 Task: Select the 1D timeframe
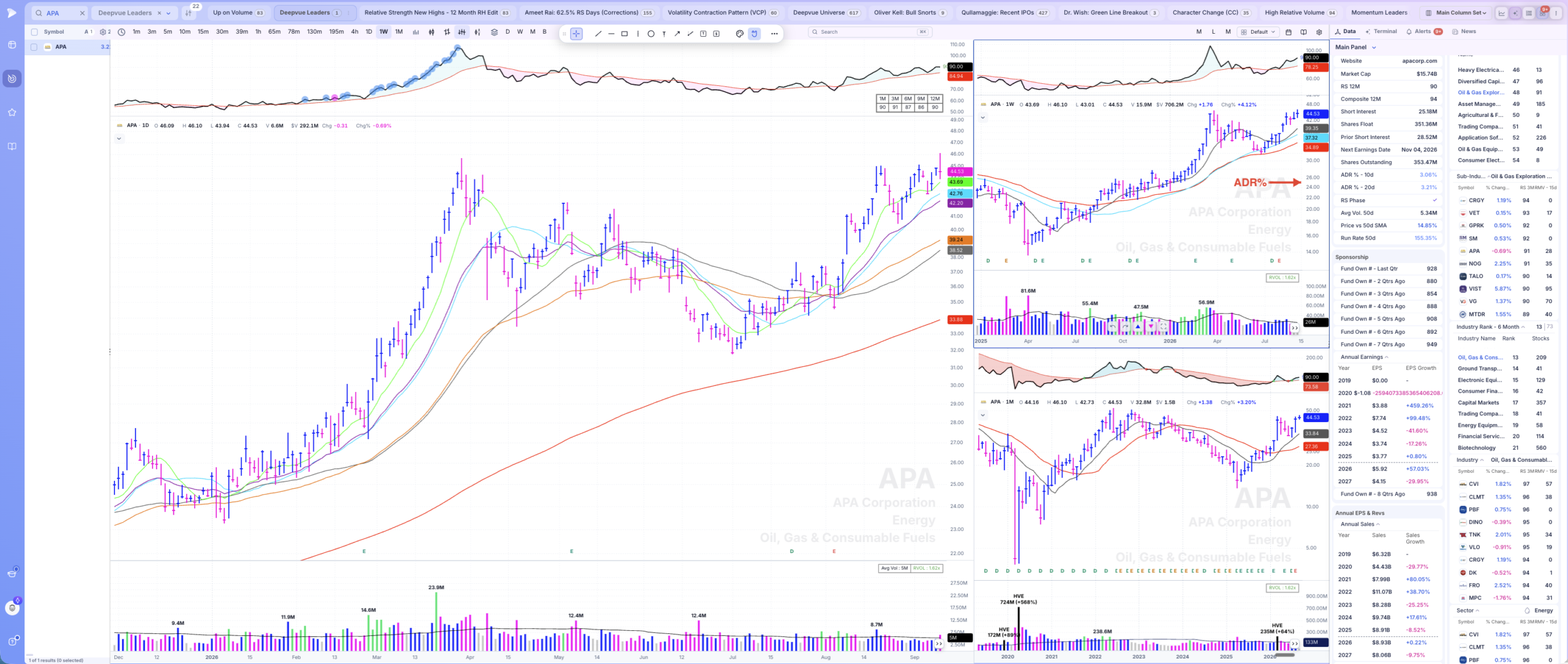point(368,32)
